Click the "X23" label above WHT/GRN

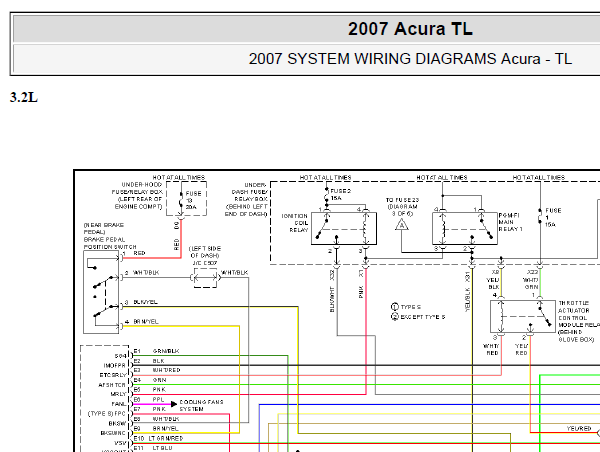[x=532, y=272]
